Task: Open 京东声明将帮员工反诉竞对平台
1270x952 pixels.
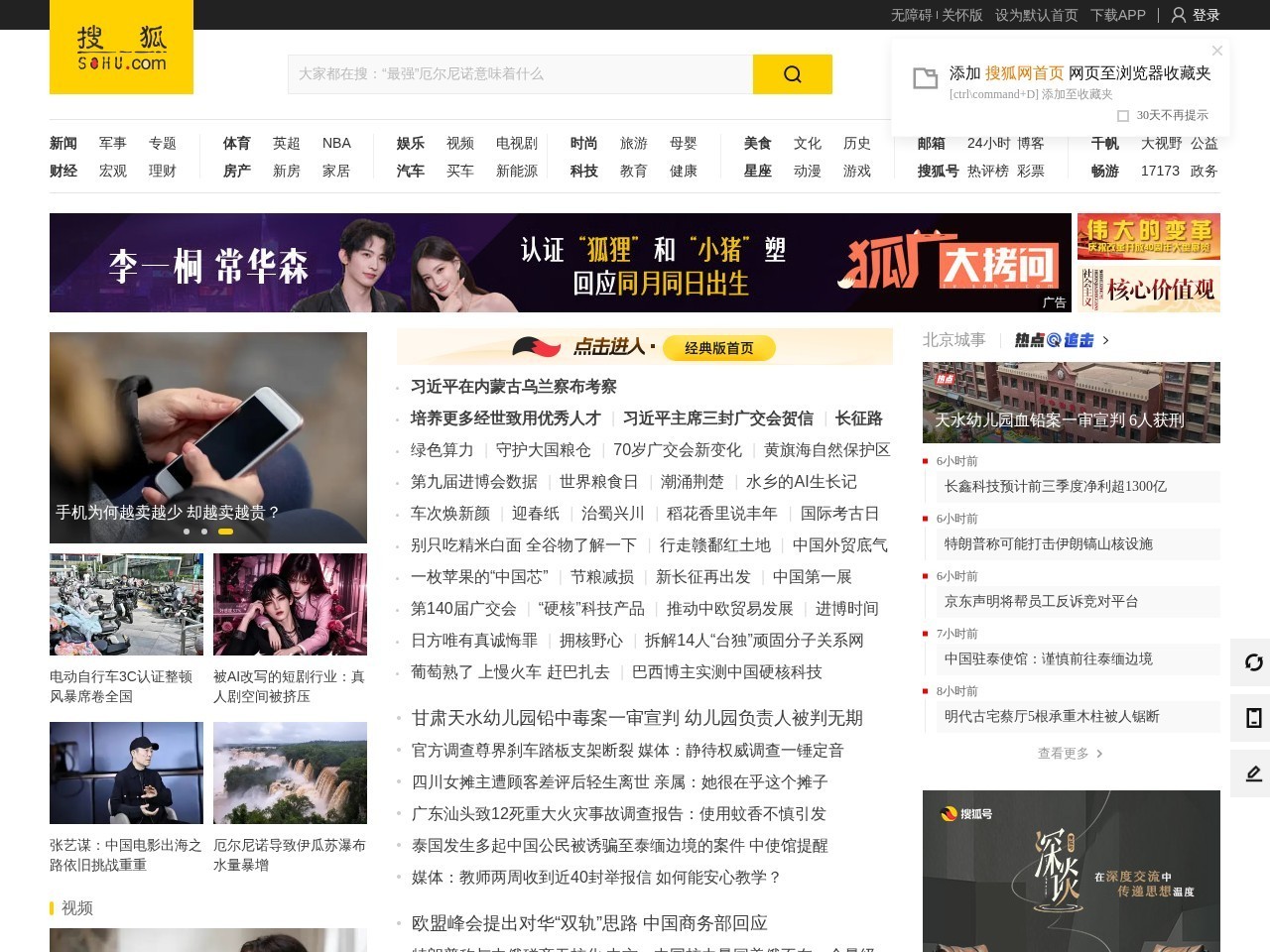Action: [1042, 601]
